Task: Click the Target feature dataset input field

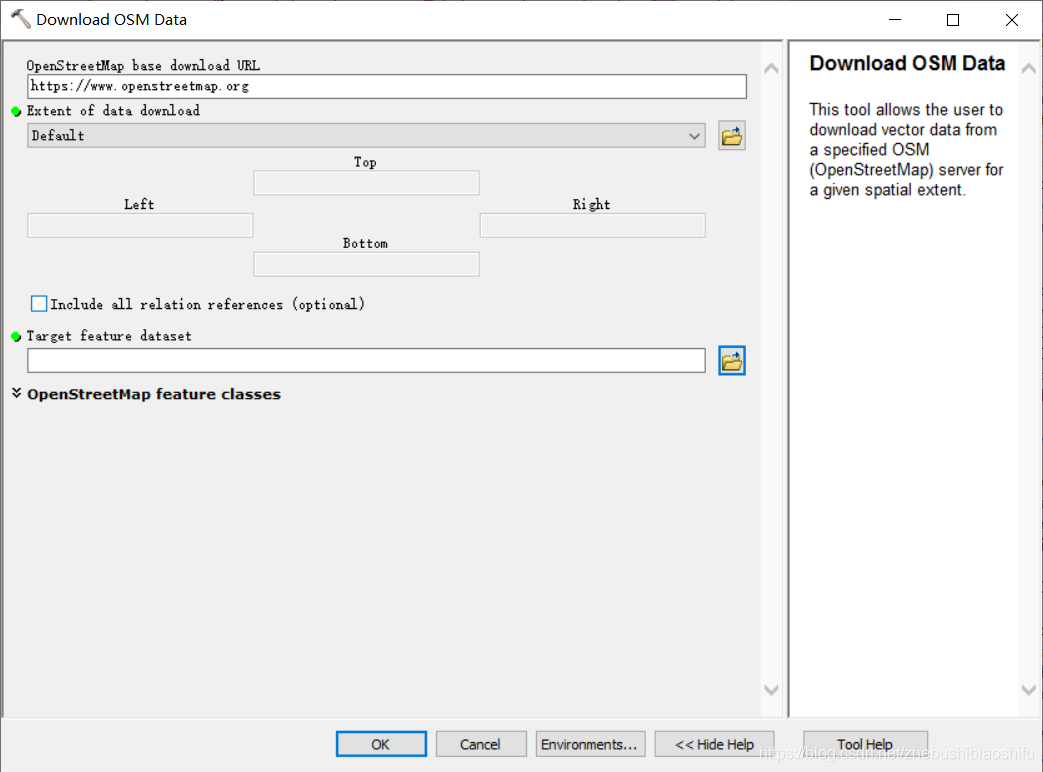Action: (x=367, y=360)
